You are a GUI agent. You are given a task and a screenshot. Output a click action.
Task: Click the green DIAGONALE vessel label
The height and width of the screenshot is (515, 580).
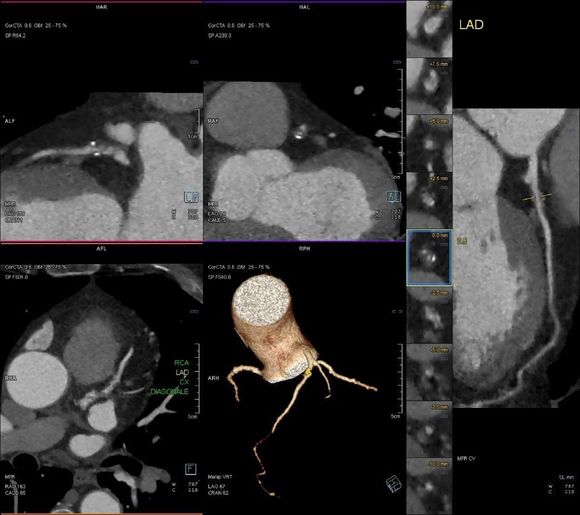point(169,391)
